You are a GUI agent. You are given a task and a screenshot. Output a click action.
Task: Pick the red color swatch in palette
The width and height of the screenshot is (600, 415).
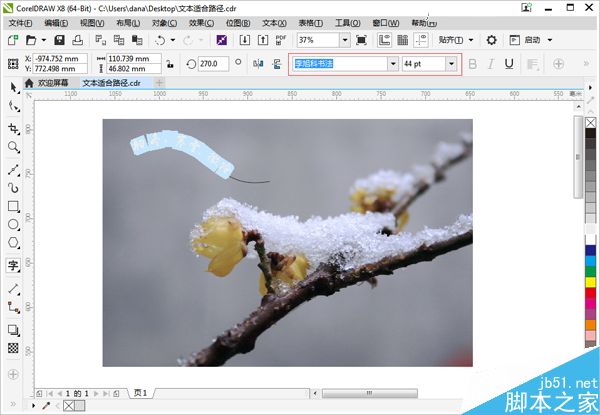[590, 293]
